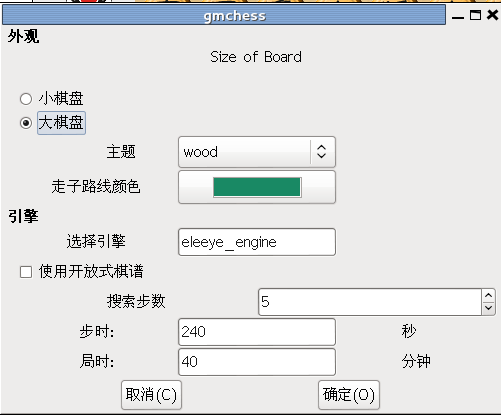Select the 小棋盘 small board radio button
Image resolution: width=501 pixels, height=415 pixels.
(26, 99)
